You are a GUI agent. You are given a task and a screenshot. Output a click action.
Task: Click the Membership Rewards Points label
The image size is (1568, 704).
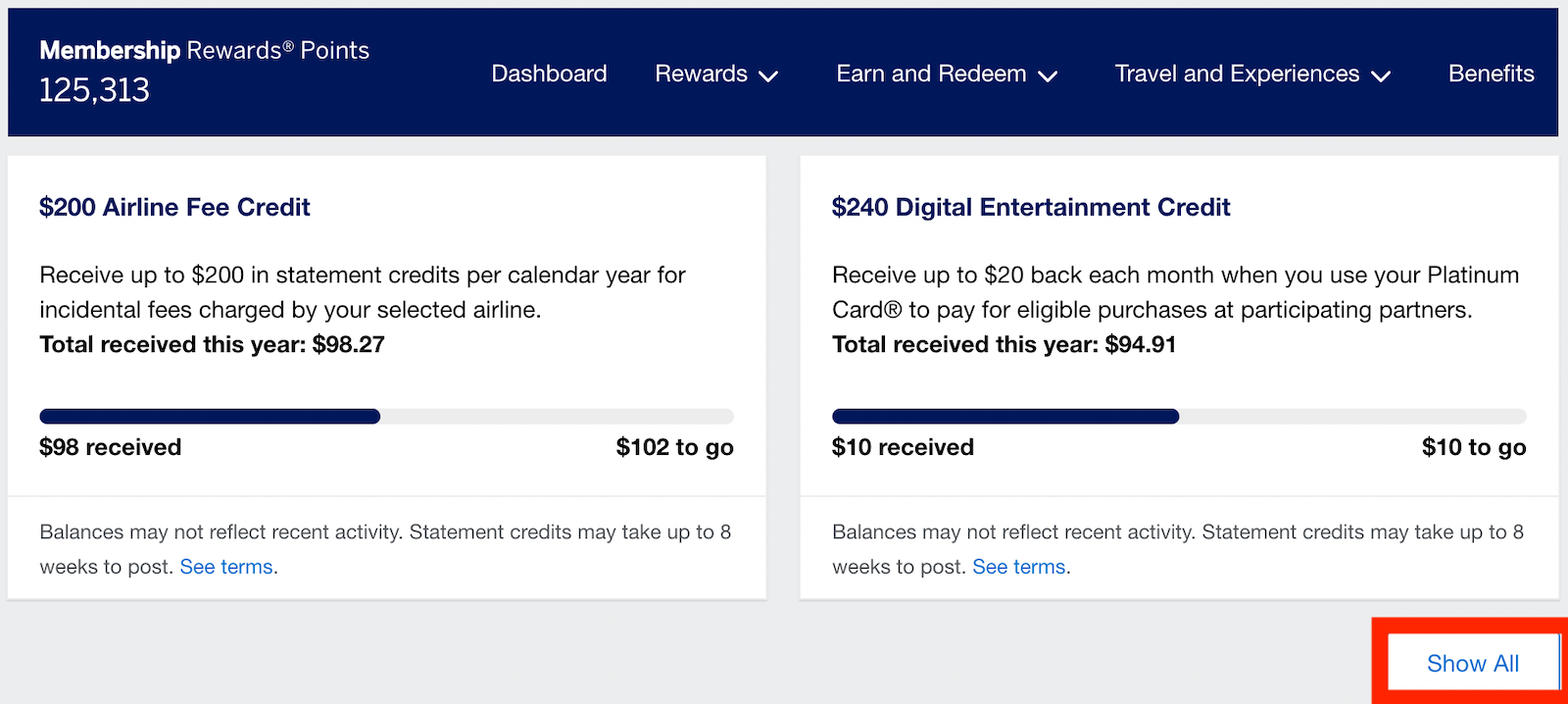pyautogui.click(x=204, y=50)
